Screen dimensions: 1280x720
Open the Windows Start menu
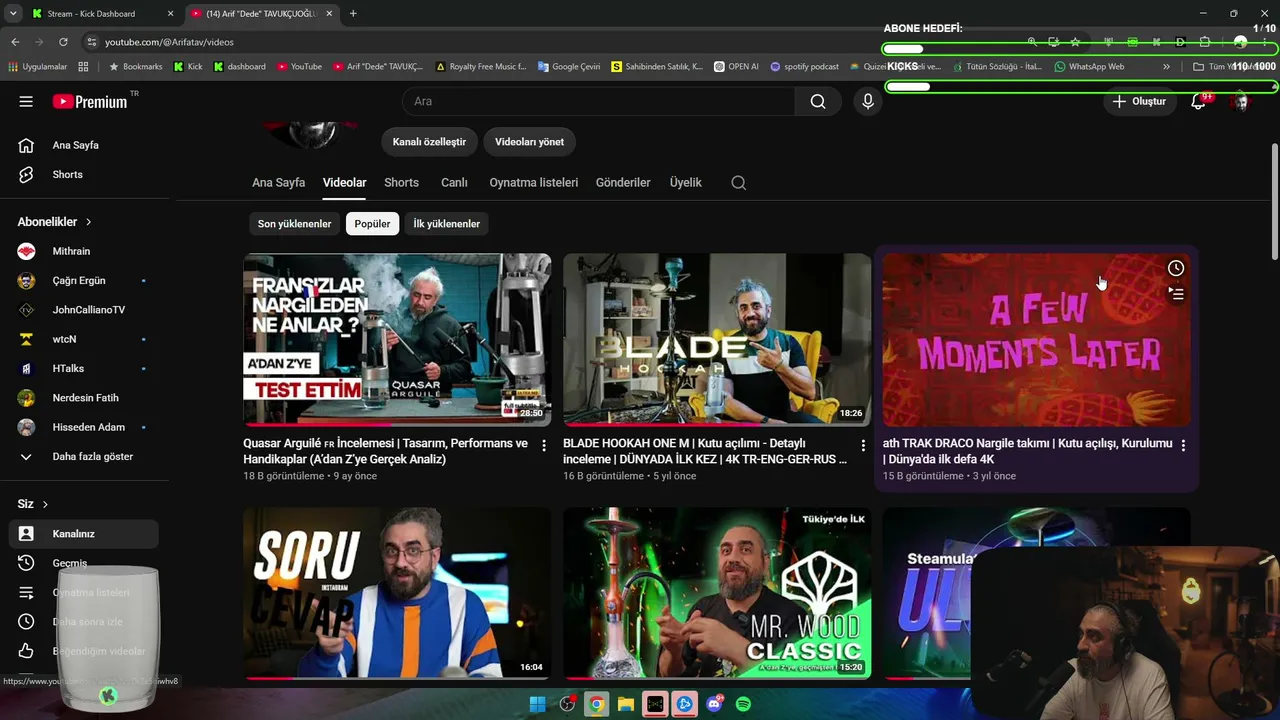click(537, 704)
